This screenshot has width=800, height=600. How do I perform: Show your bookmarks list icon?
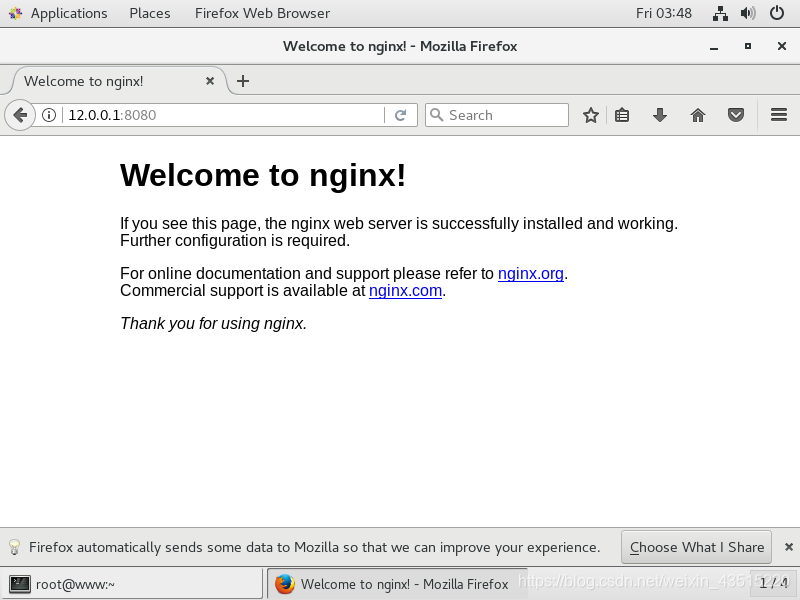pyautogui.click(x=622, y=115)
